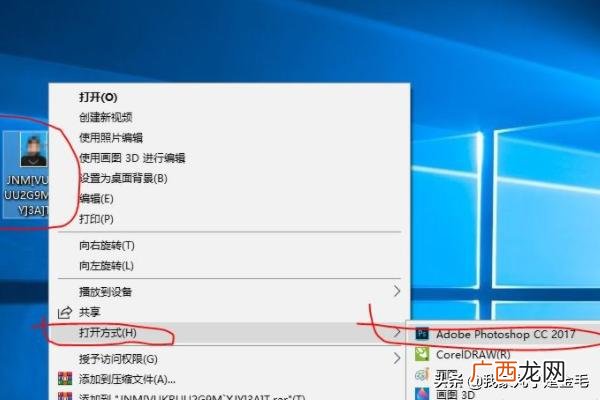This screenshot has height=400, width=600.
Task: Select 授予访问权限(G) entry
Action: pos(118,359)
